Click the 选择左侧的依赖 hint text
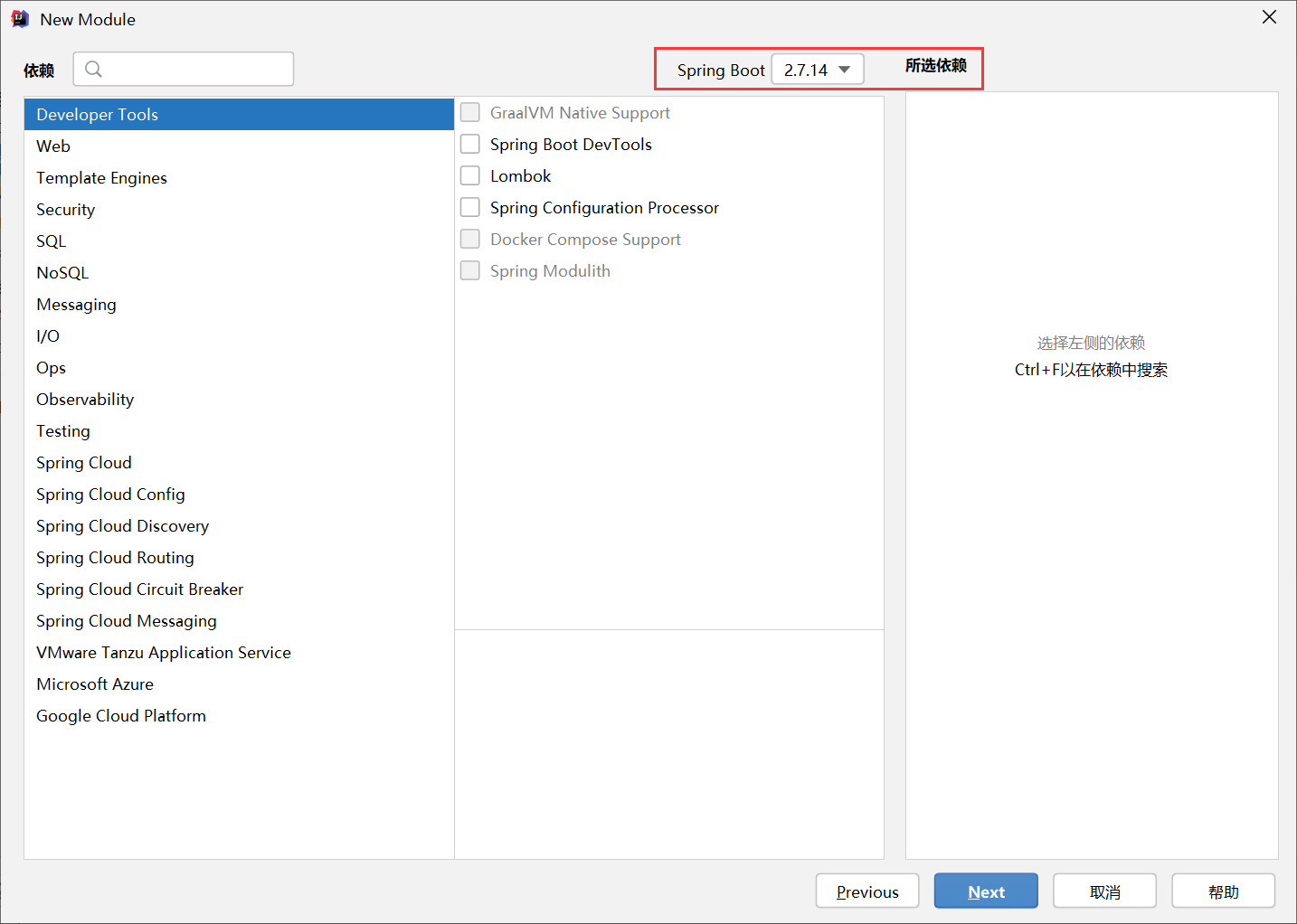The height and width of the screenshot is (924, 1297). point(1091,343)
